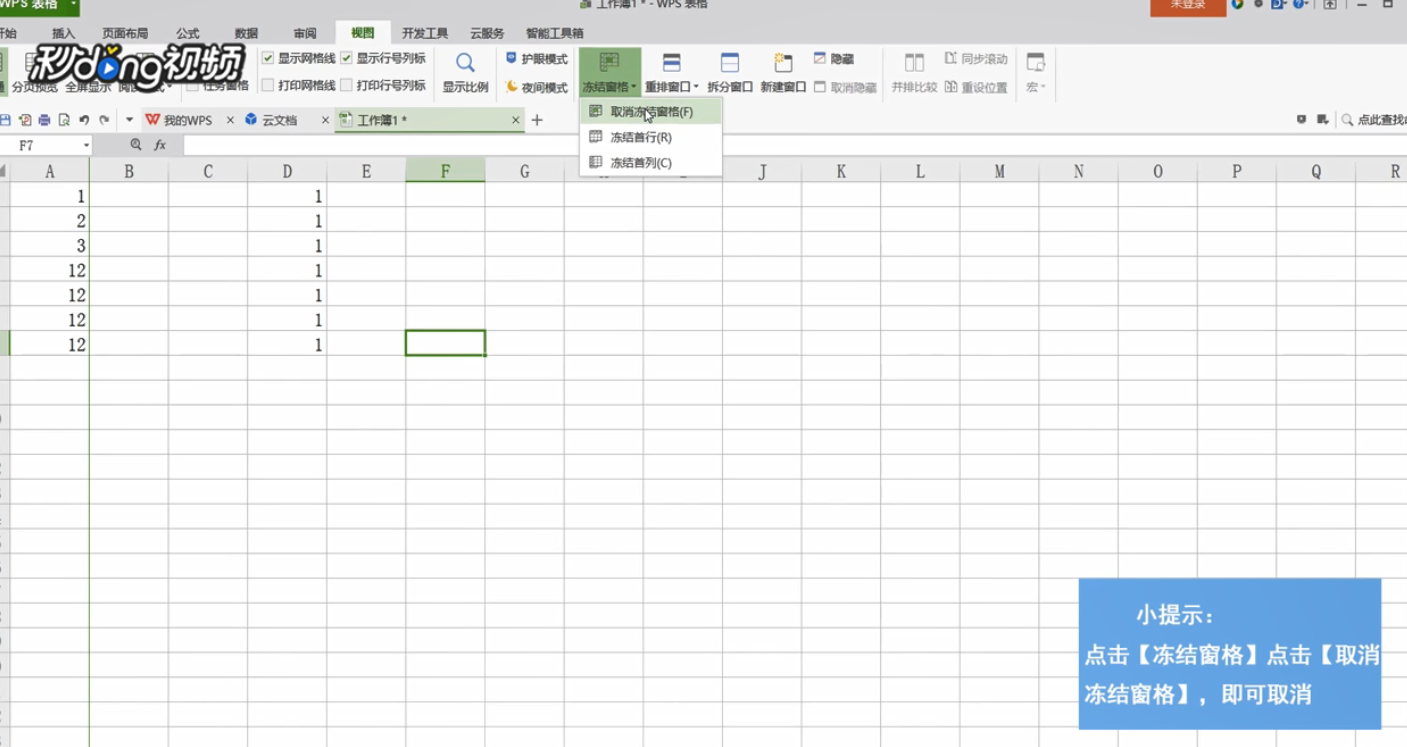Open the 显示比例 zoom dialog

[465, 73]
